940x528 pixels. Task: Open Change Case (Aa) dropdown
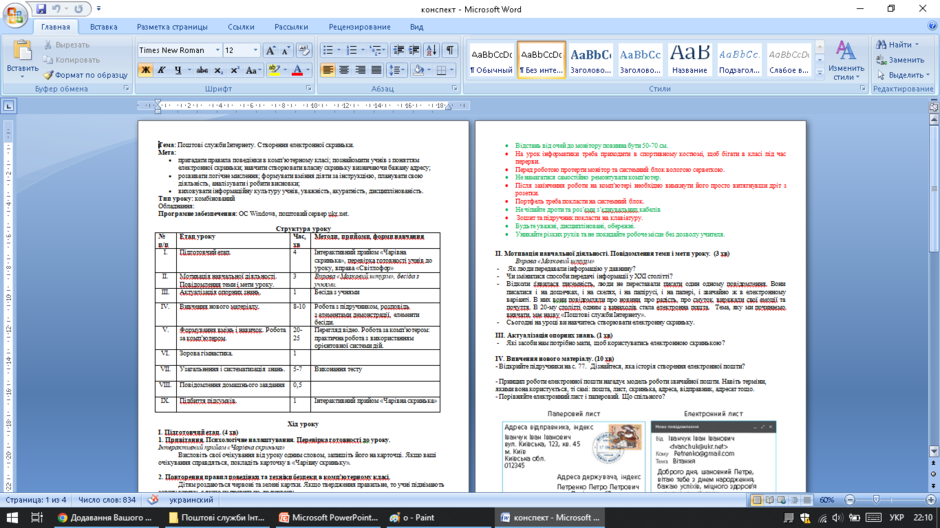tap(253, 71)
